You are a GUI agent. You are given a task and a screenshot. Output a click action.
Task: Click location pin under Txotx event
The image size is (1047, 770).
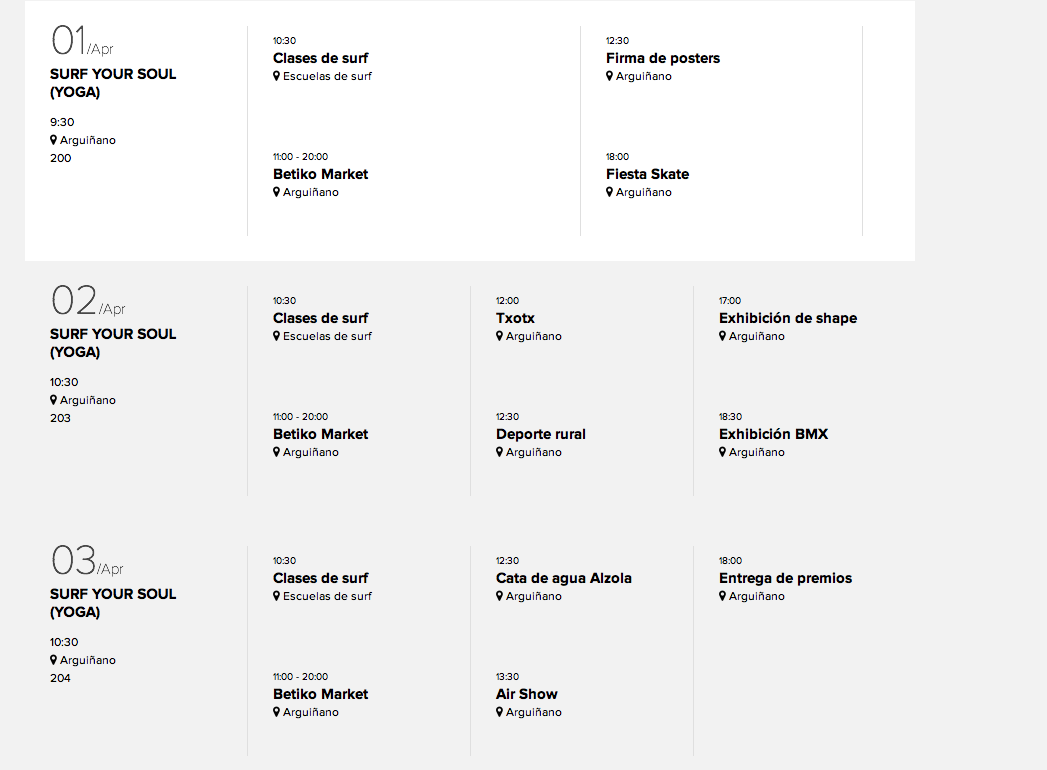coord(499,336)
